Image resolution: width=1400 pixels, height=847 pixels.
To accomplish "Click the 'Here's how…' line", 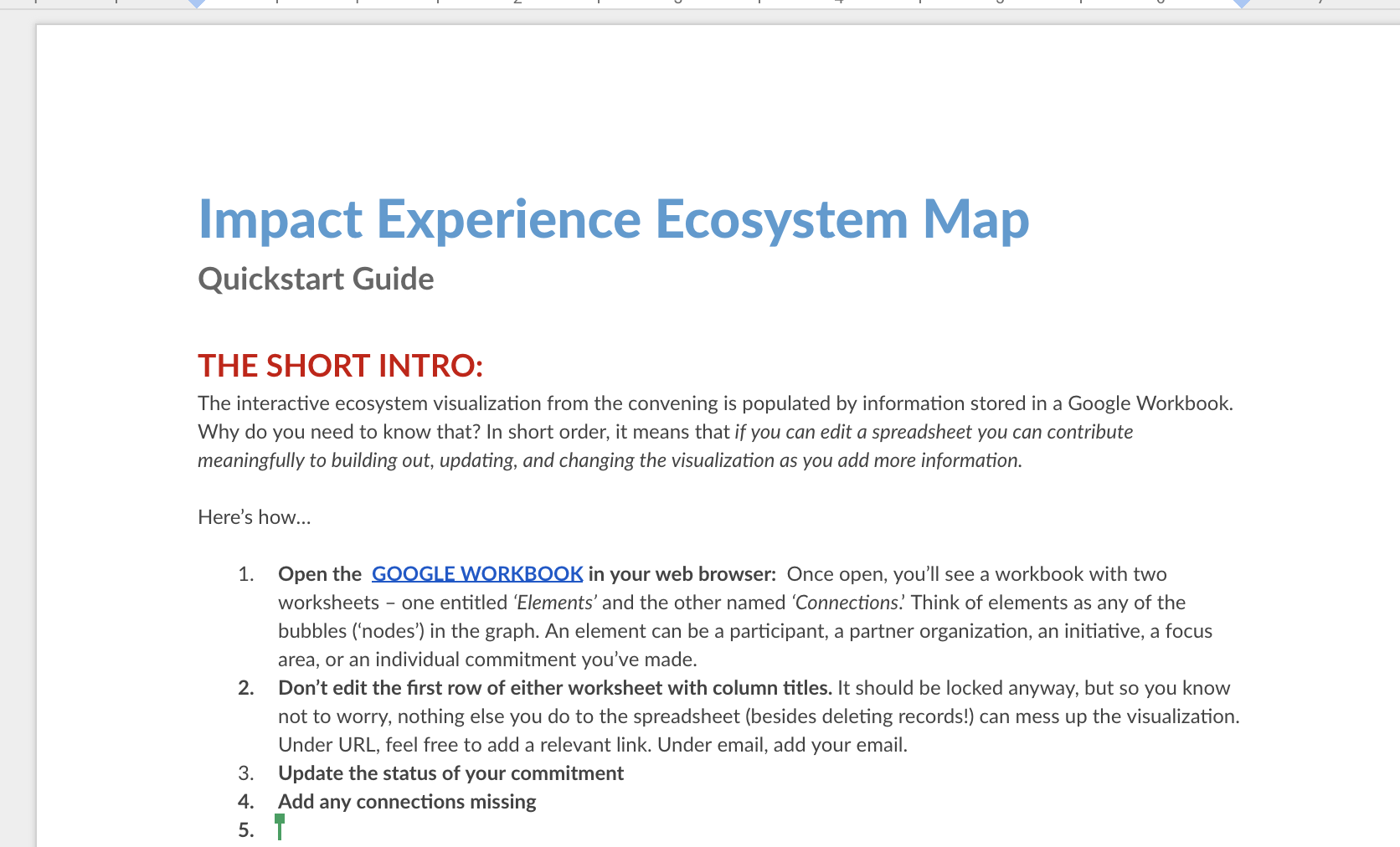I will tap(254, 517).
